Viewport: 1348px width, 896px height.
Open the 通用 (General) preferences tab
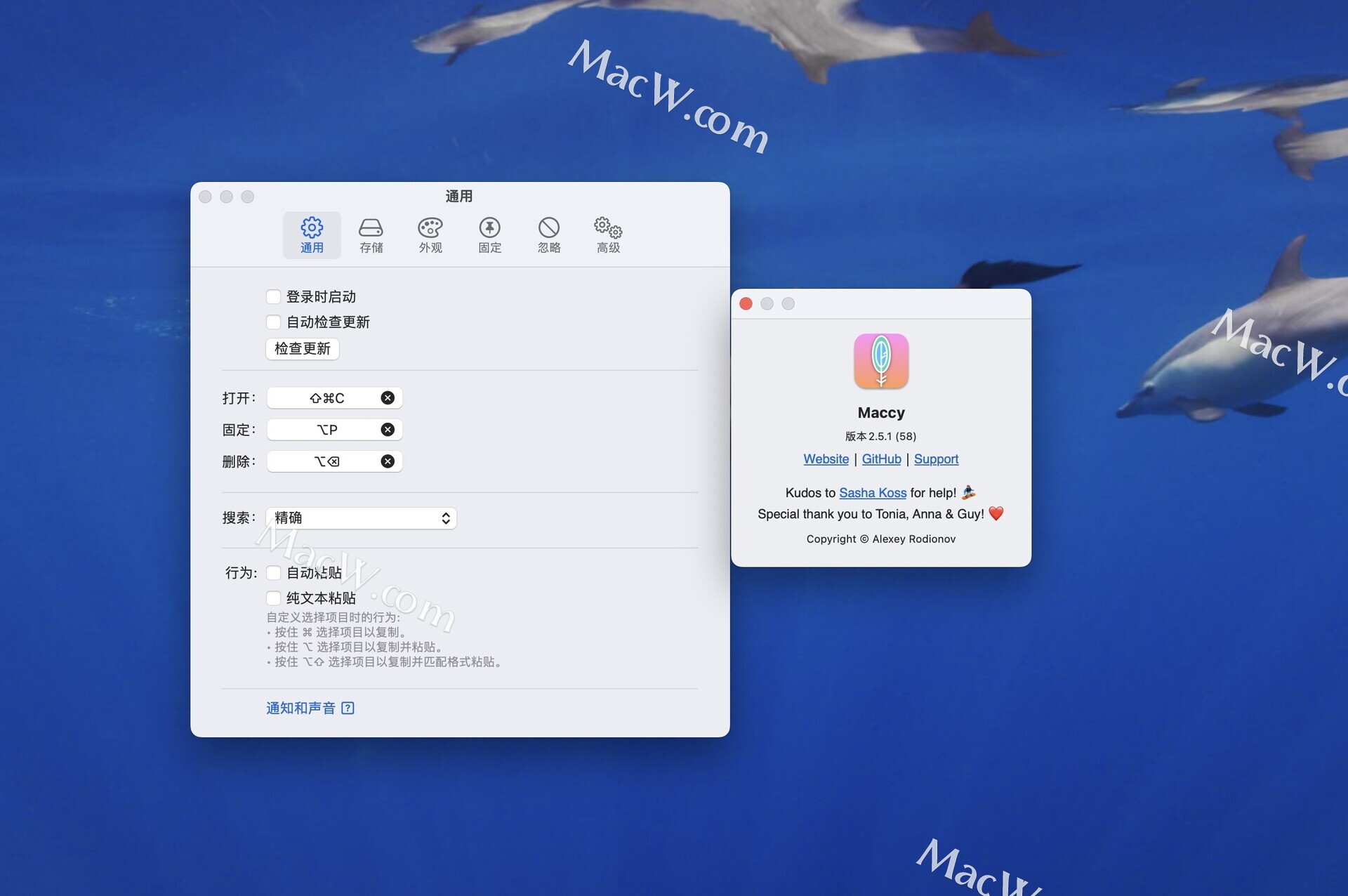pos(312,235)
